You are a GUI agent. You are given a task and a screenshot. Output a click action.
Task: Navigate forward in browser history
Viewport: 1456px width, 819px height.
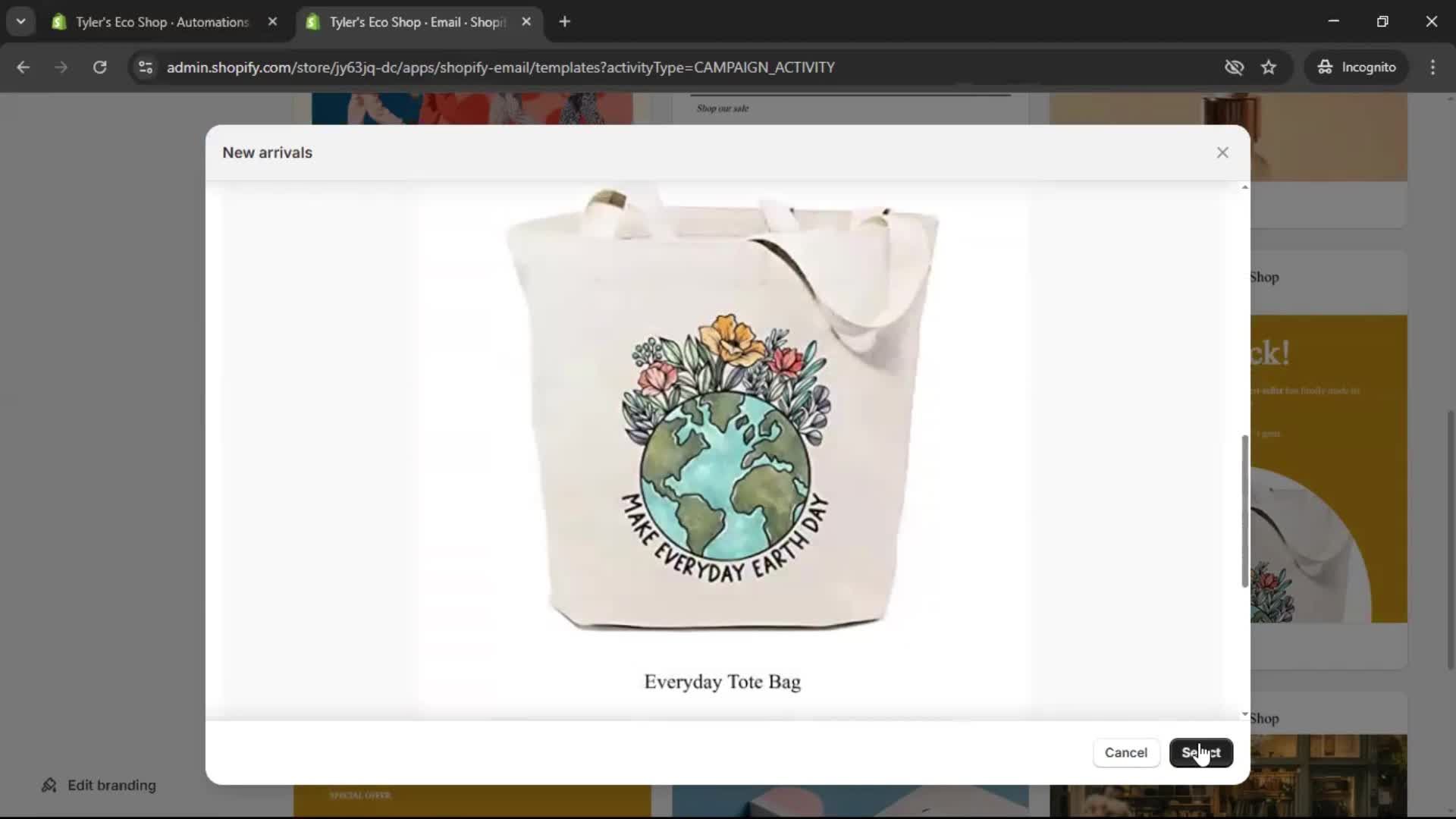pyautogui.click(x=61, y=67)
